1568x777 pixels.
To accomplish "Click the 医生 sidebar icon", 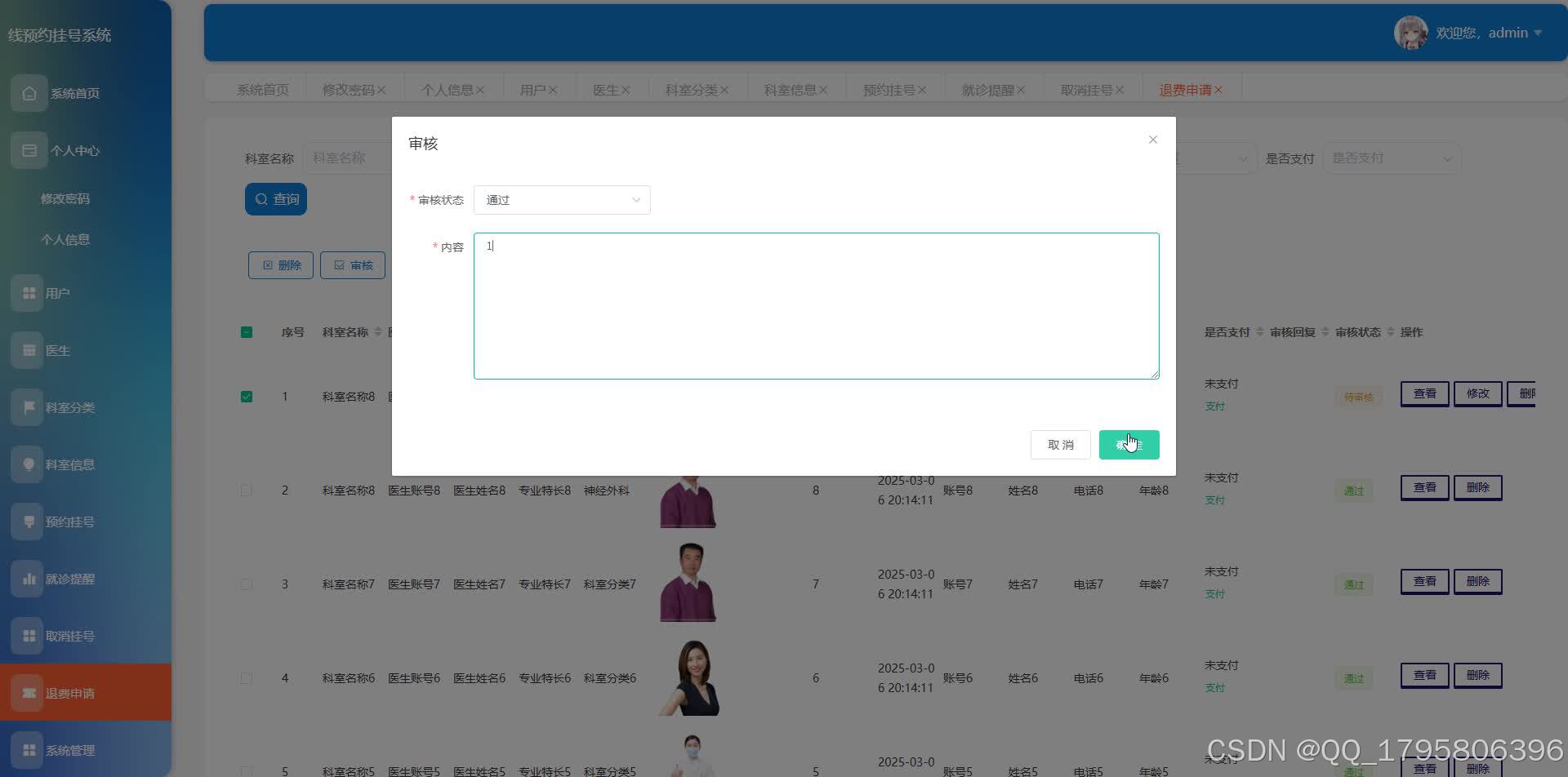I will [x=29, y=350].
